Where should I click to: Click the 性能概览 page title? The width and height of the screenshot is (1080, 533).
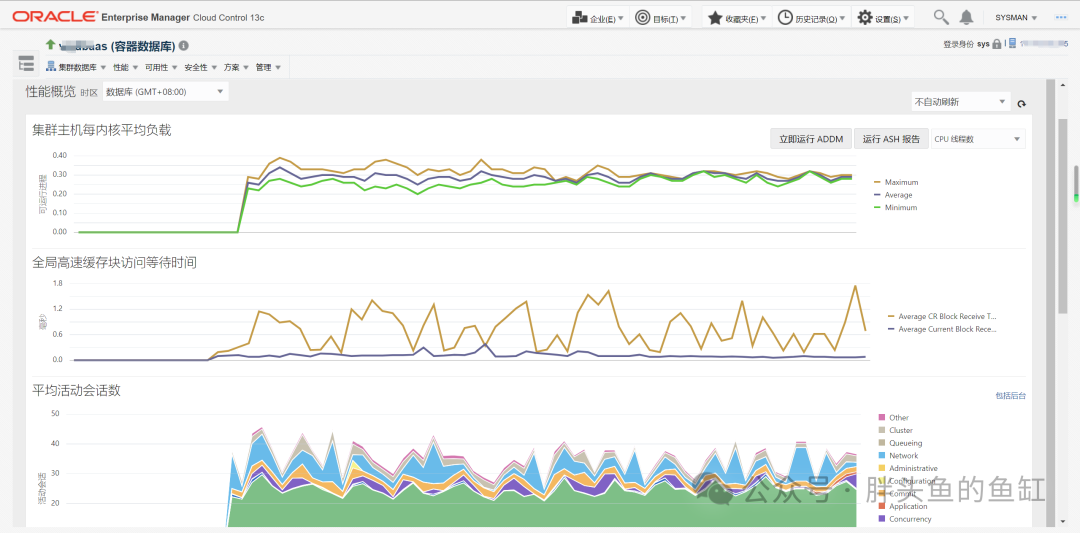pyautogui.click(x=50, y=92)
